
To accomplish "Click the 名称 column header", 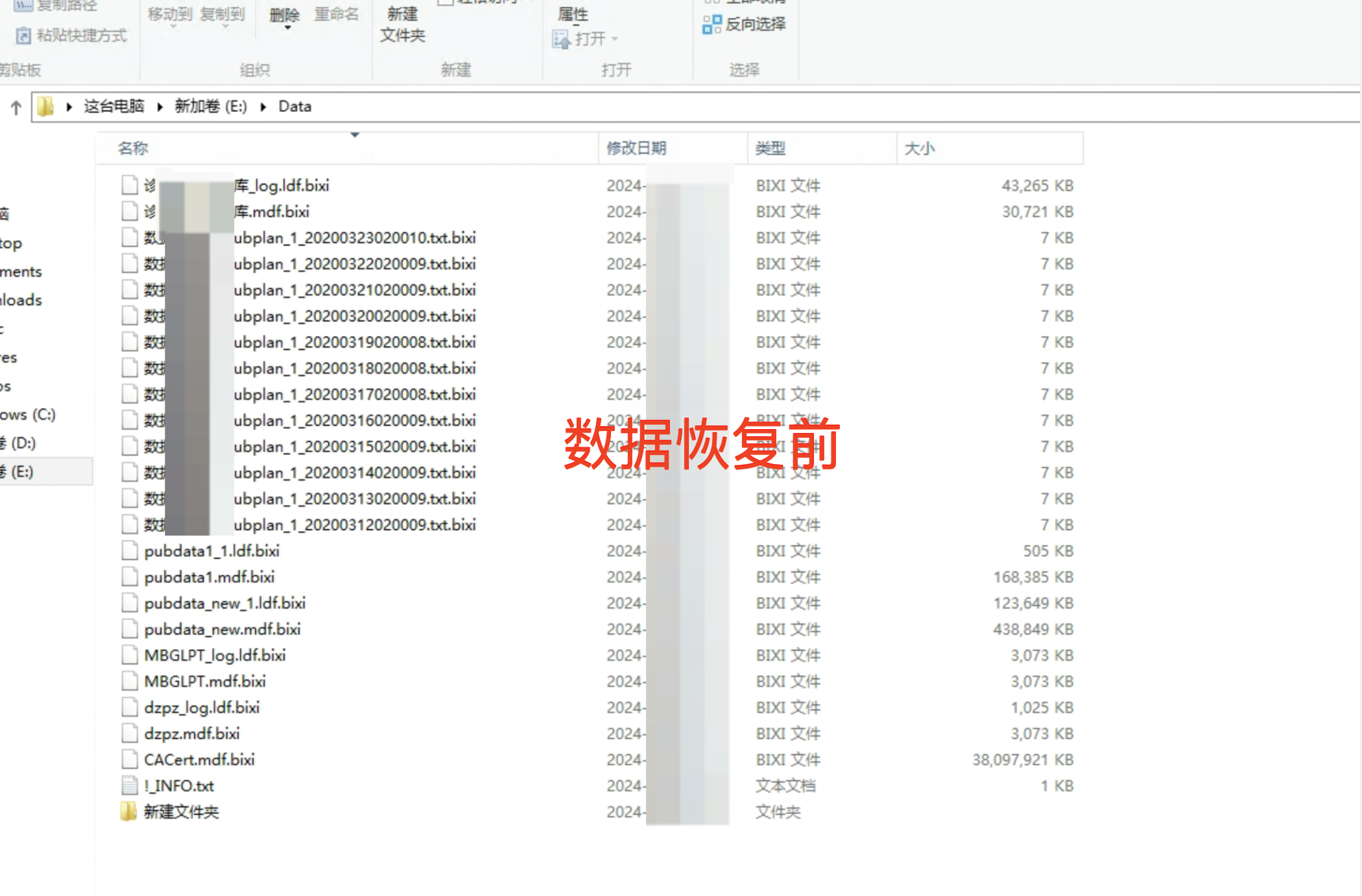I will (x=134, y=148).
